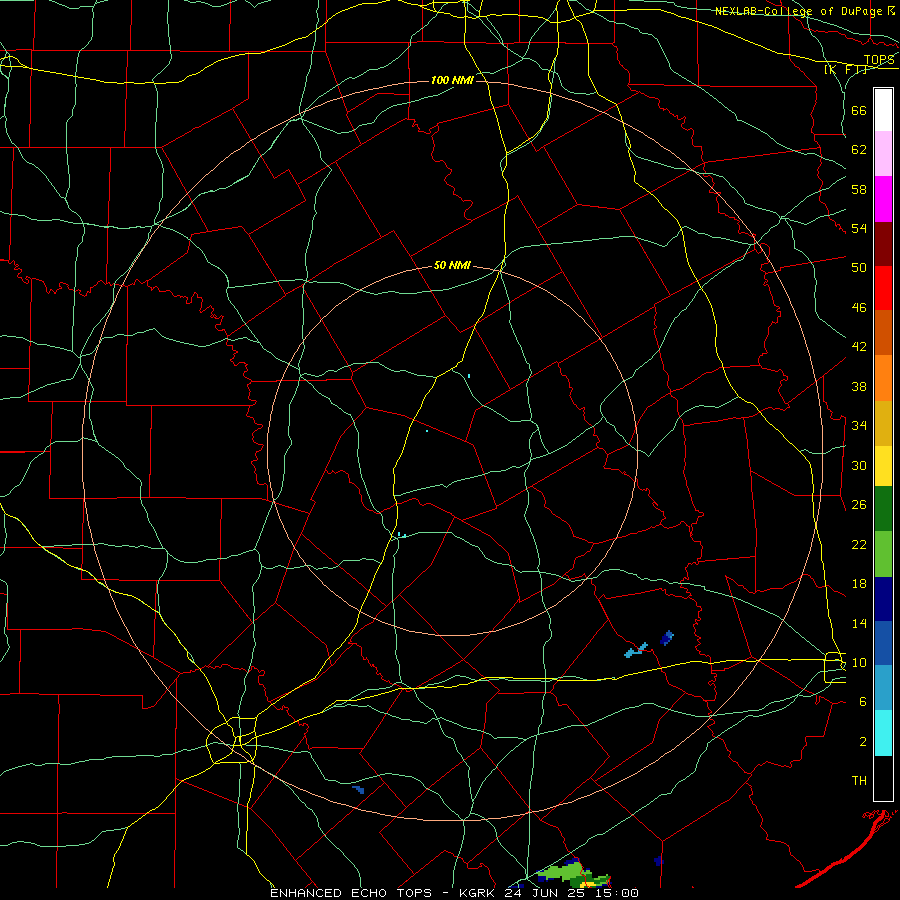Click the 6 legend value
The height and width of the screenshot is (900, 900).
[863, 701]
